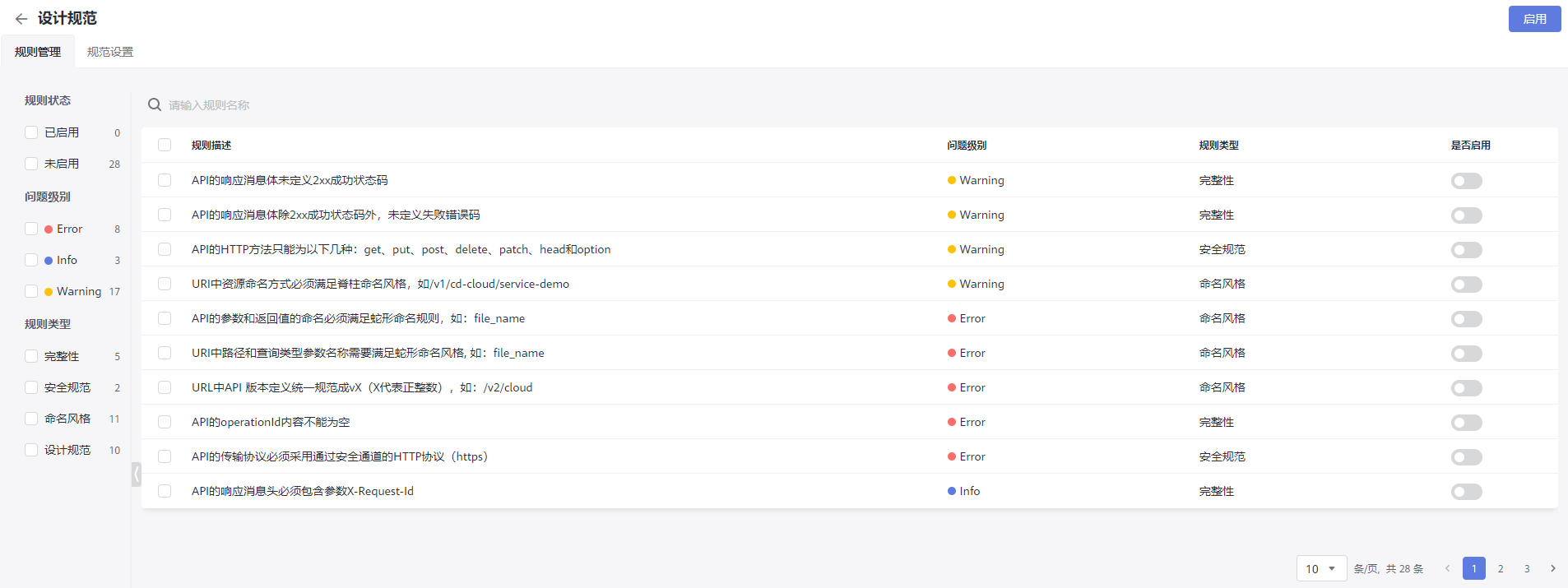Check the 已启用 status filter
The height and width of the screenshot is (588, 1568).
pos(31,132)
